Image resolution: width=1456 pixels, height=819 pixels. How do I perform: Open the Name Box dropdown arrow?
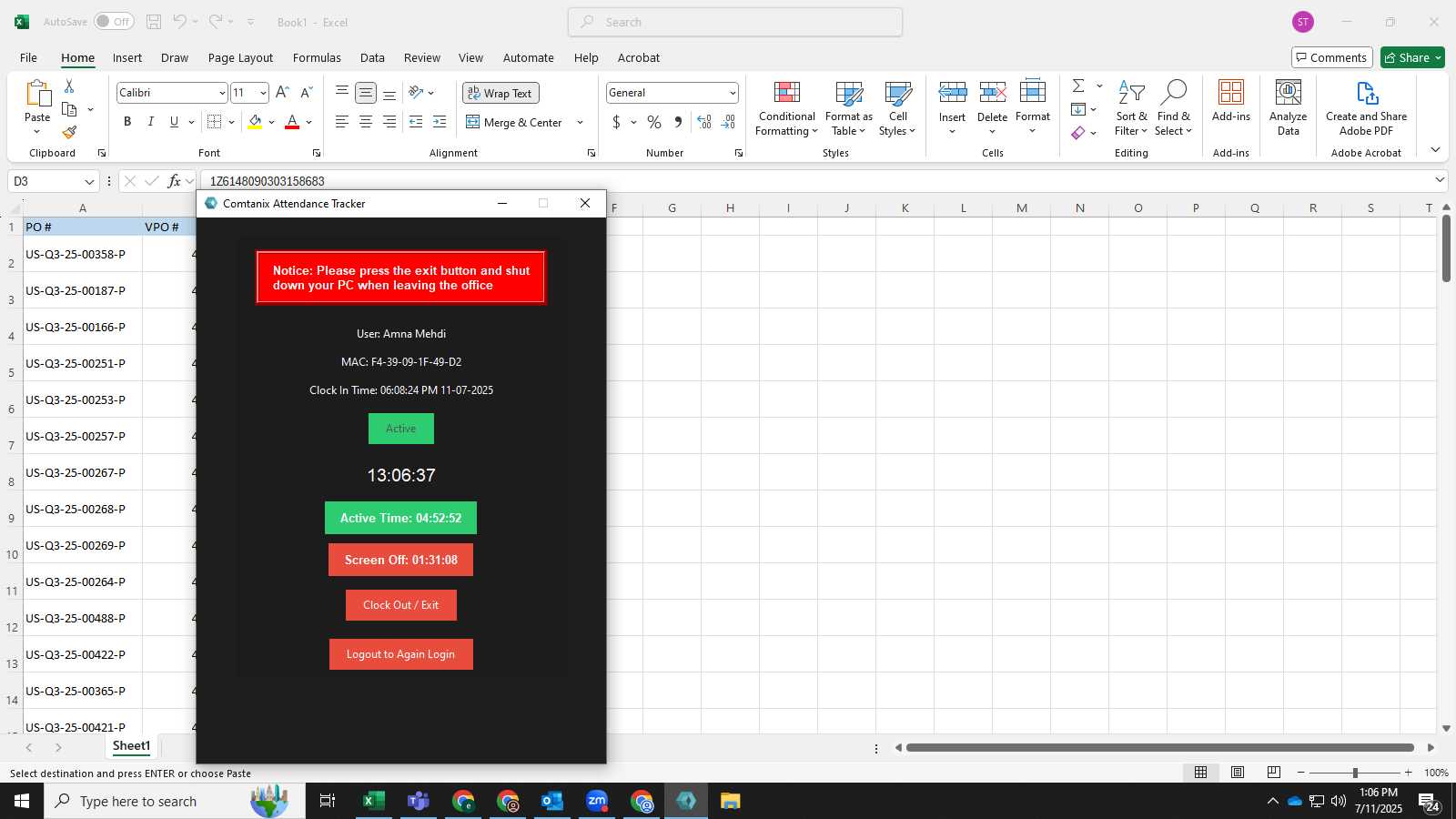tap(89, 181)
